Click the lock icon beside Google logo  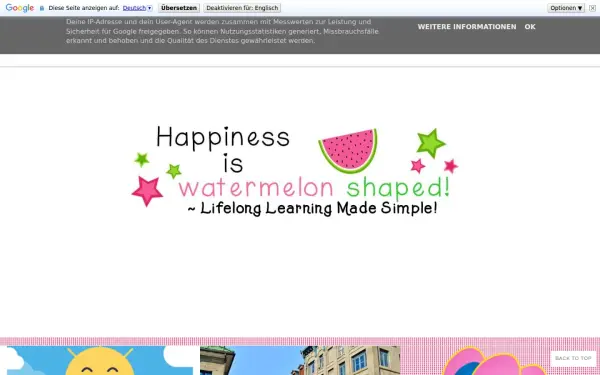(42, 8)
